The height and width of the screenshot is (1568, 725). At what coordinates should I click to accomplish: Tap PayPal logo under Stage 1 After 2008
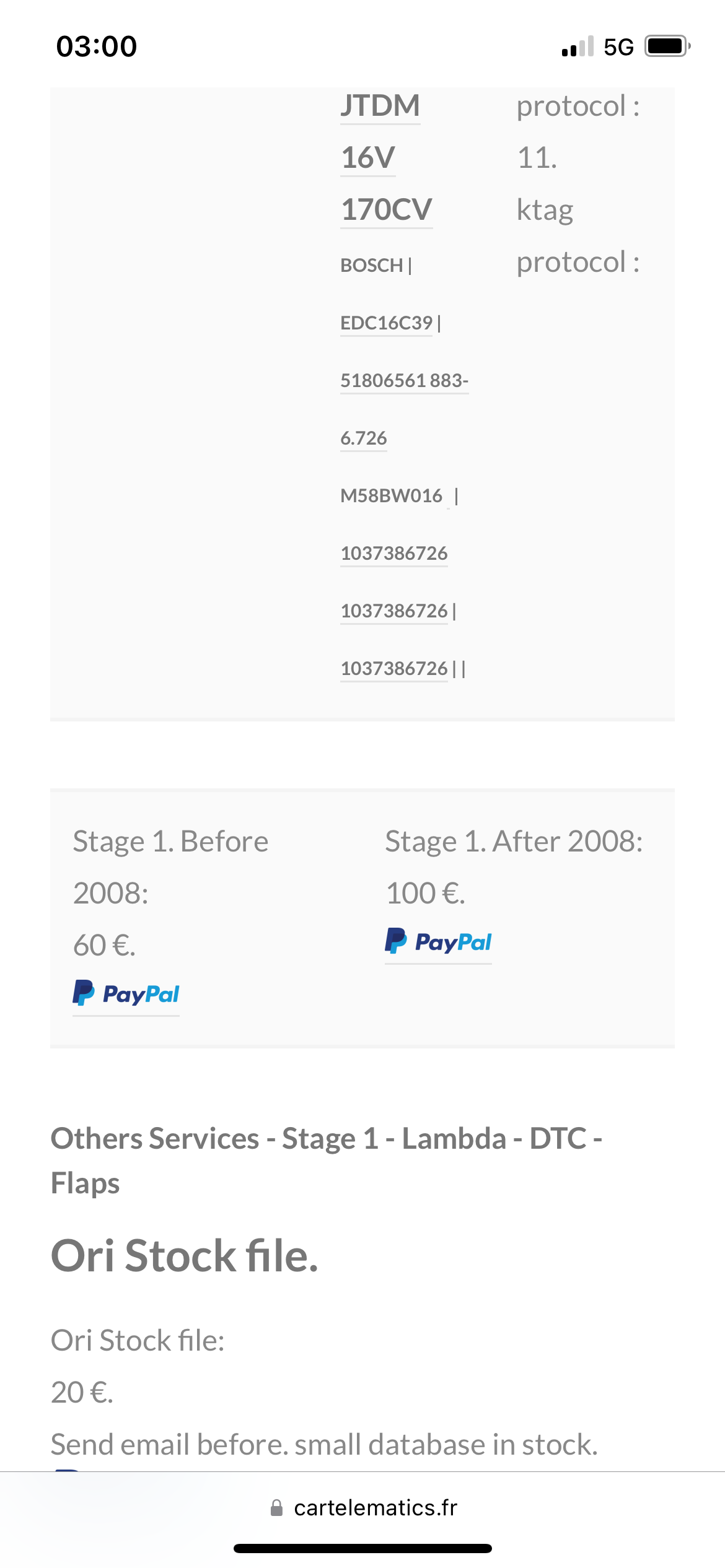(x=438, y=941)
